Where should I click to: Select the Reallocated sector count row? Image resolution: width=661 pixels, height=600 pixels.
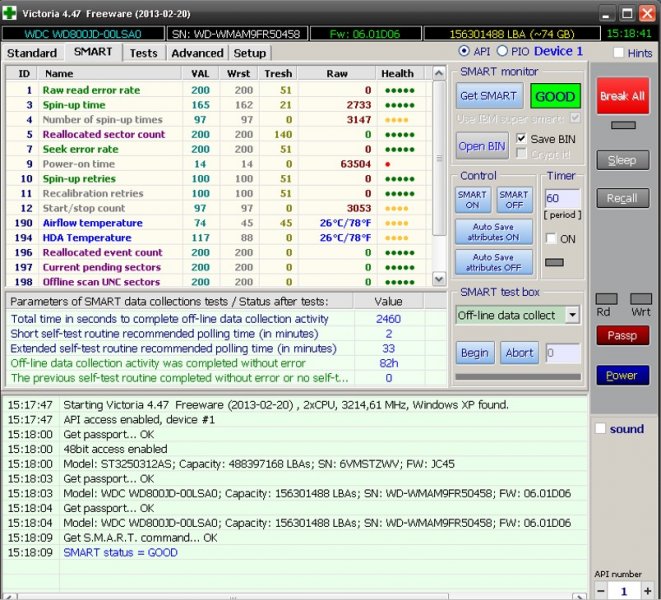219,135
